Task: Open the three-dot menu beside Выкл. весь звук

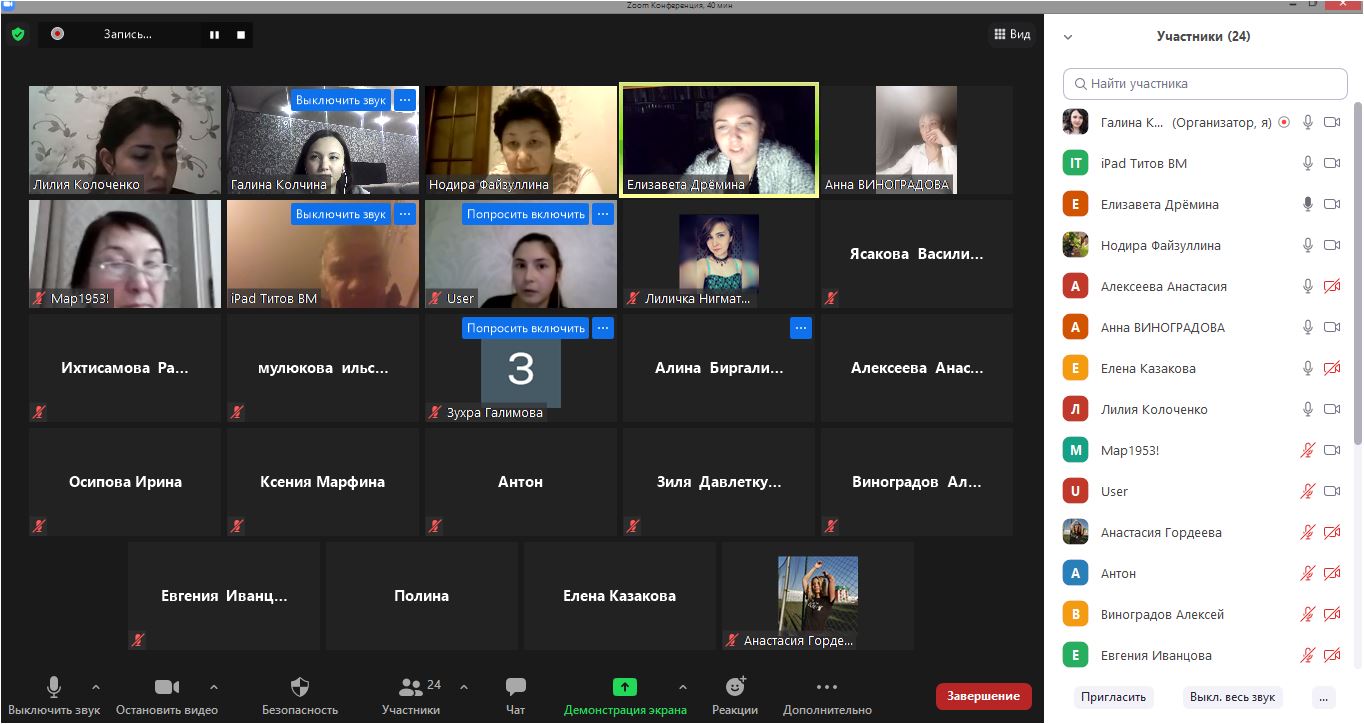Action: click(x=1323, y=697)
